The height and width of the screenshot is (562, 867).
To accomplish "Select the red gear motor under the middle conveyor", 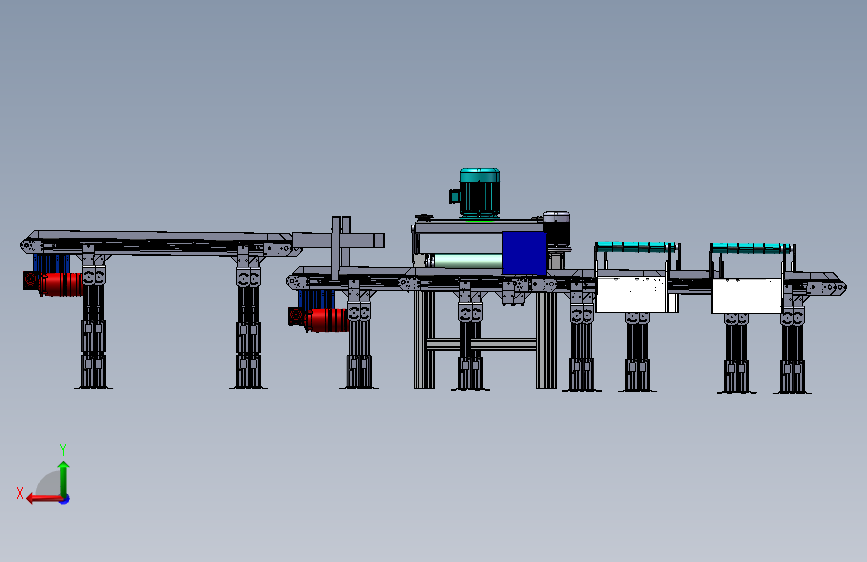I will pos(318,320).
